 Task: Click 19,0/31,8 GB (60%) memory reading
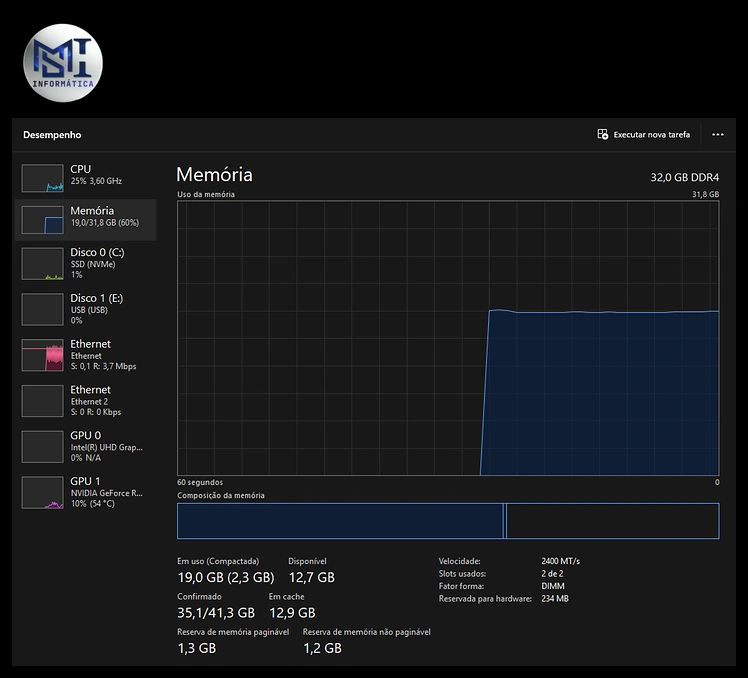coord(104,222)
